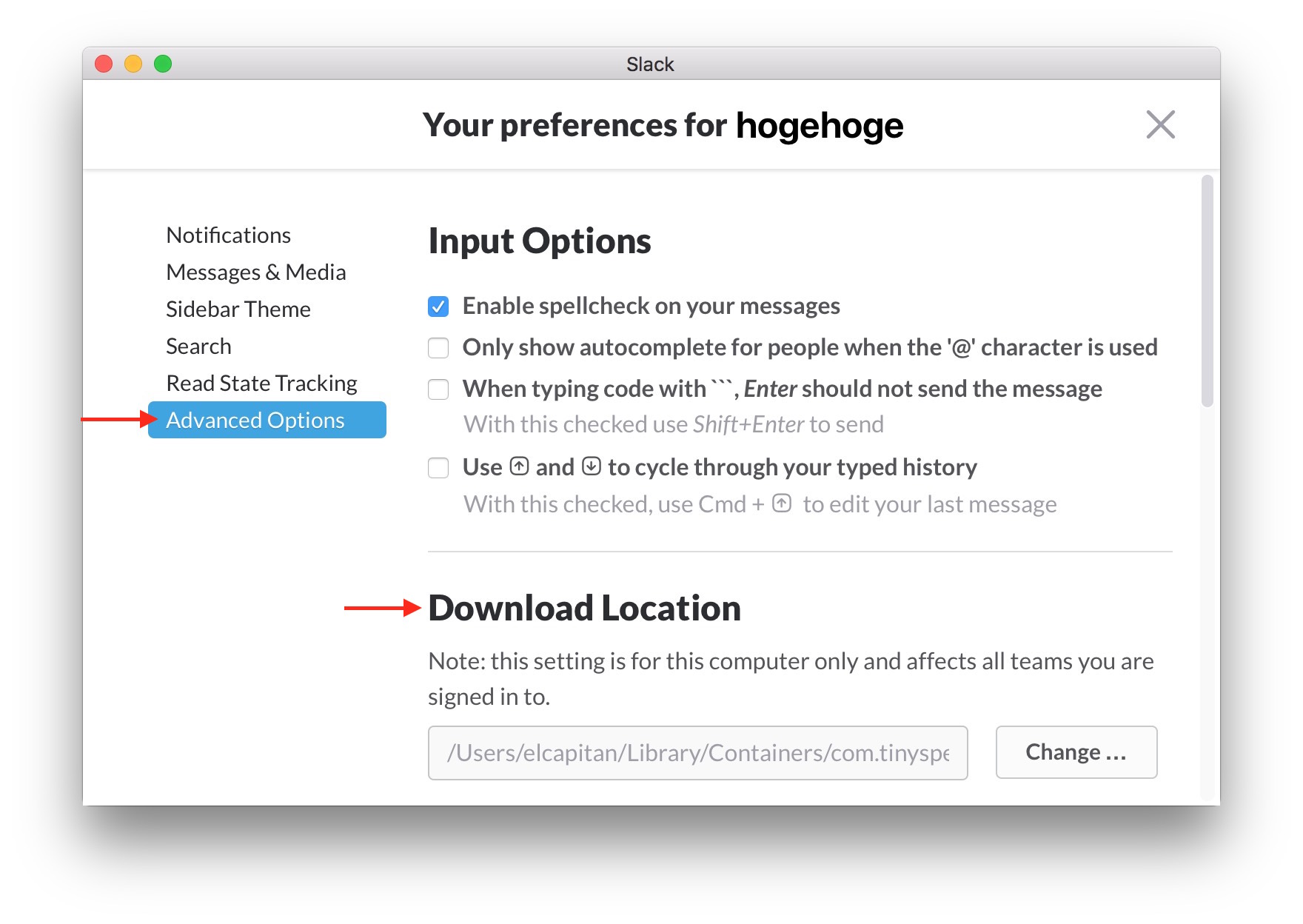
Task: Click the preferences vertical scrollbar
Action: pyautogui.click(x=1207, y=291)
